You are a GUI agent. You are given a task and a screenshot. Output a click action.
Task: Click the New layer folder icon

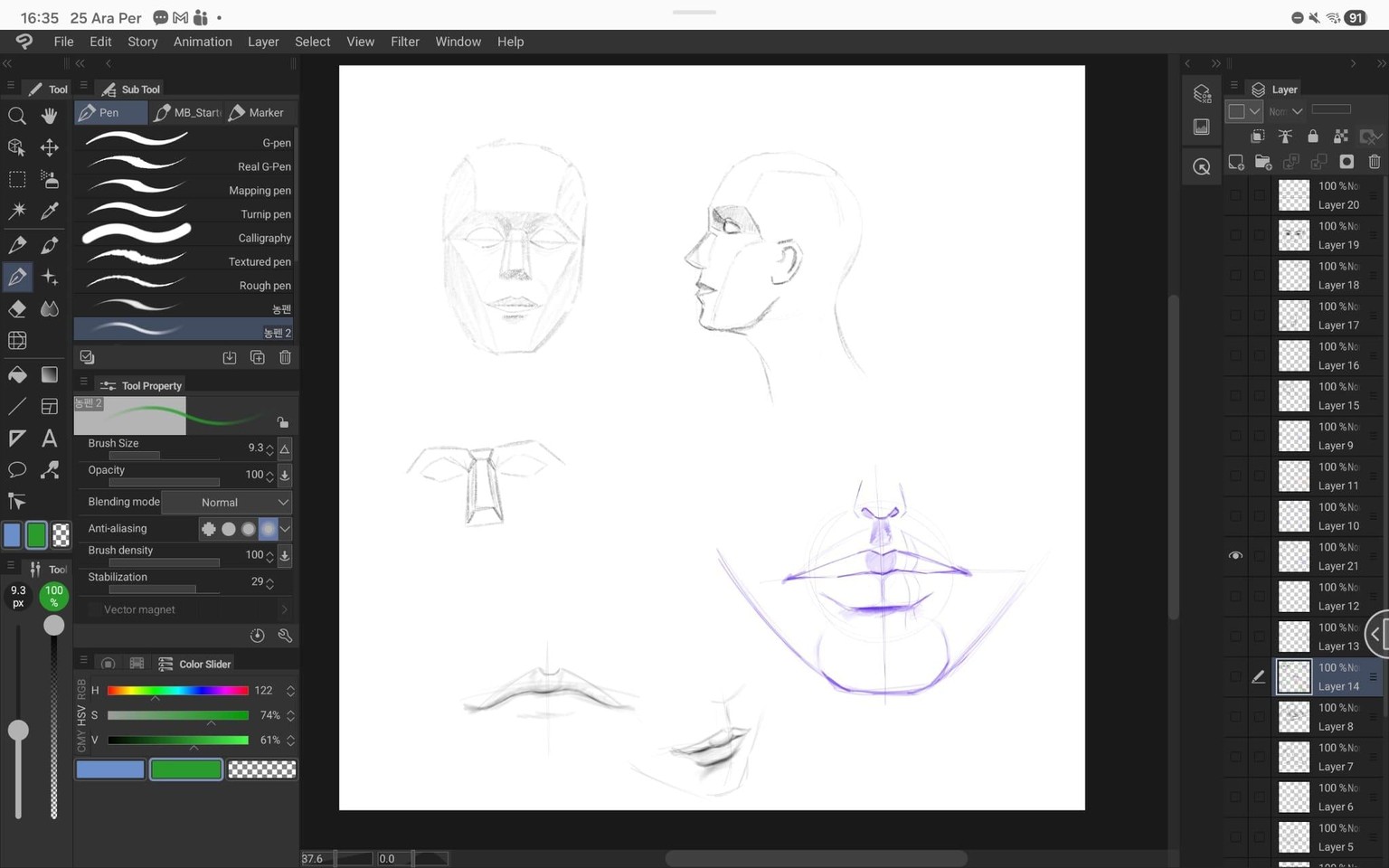(1263, 162)
